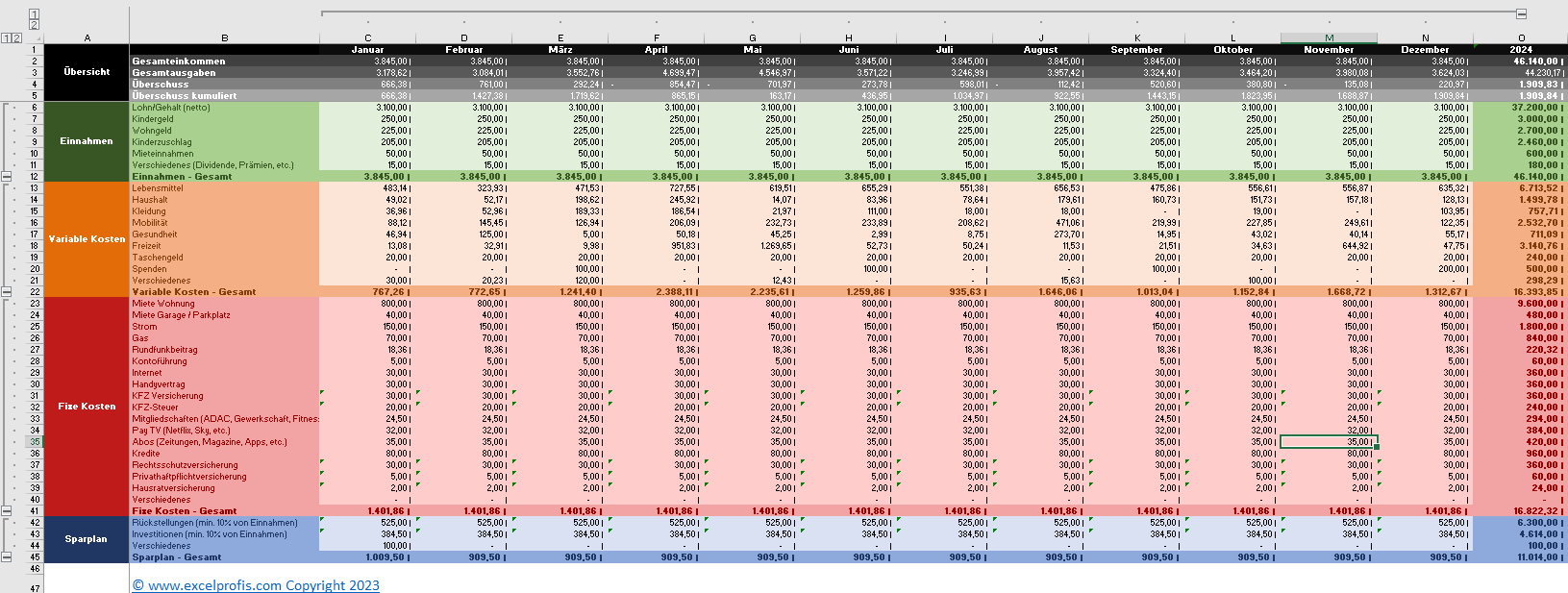Select row 12 header

(35, 177)
